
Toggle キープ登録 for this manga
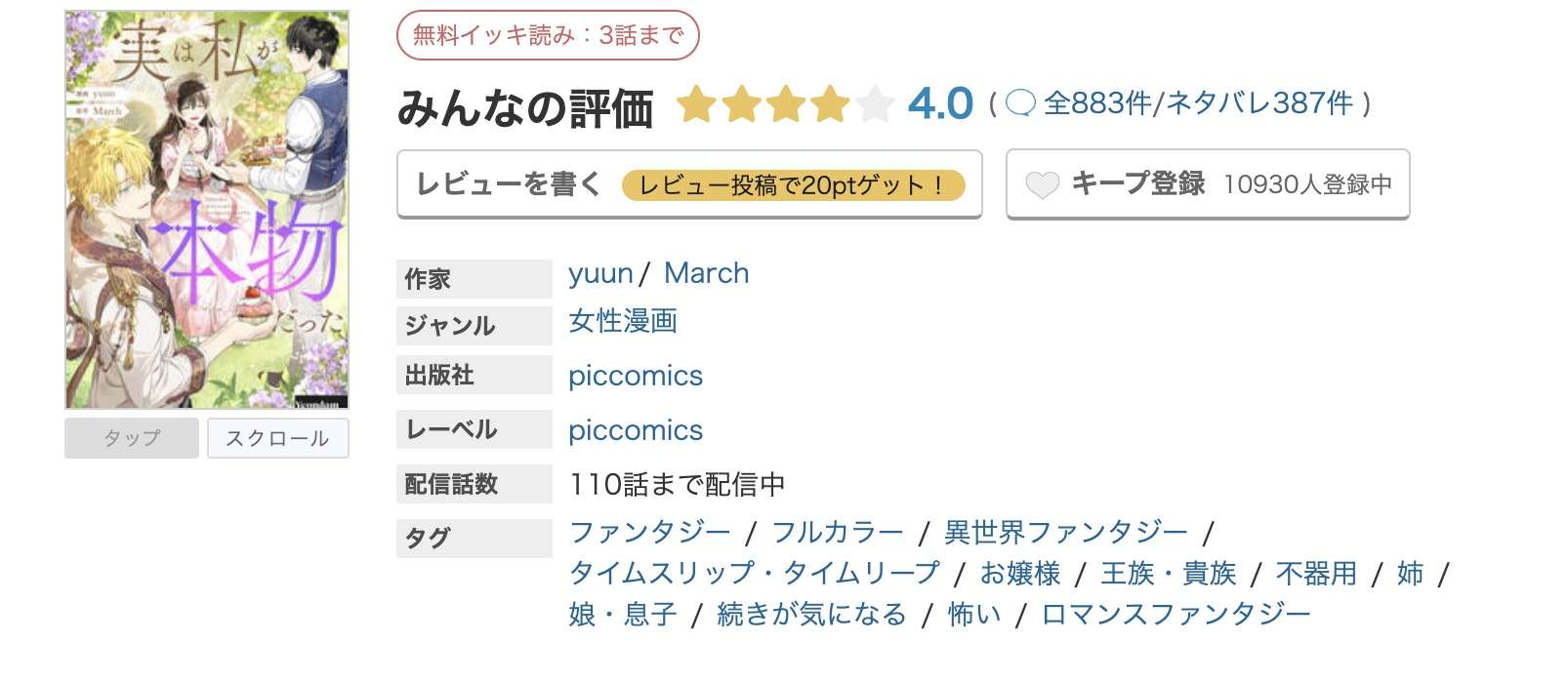coord(1138,183)
